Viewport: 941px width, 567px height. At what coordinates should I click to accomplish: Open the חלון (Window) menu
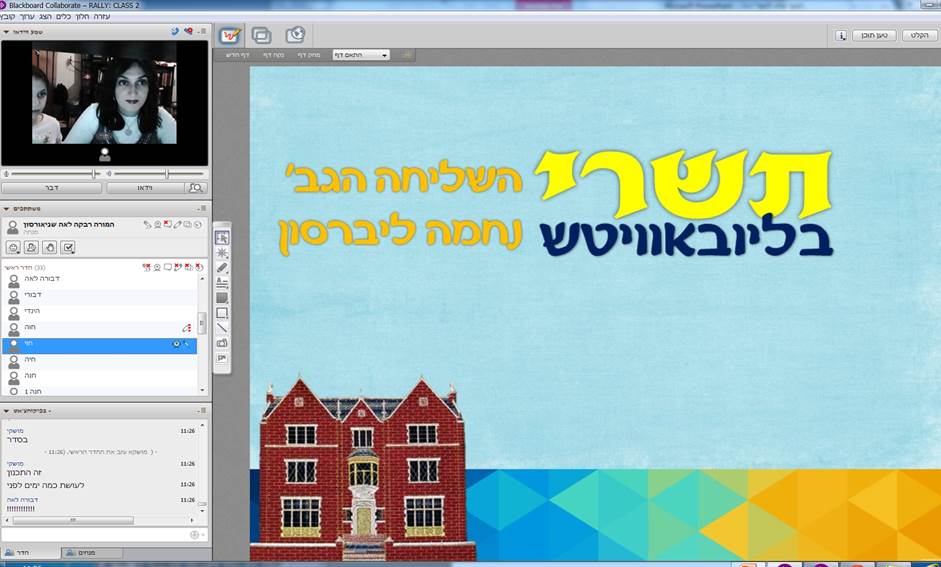click(82, 16)
